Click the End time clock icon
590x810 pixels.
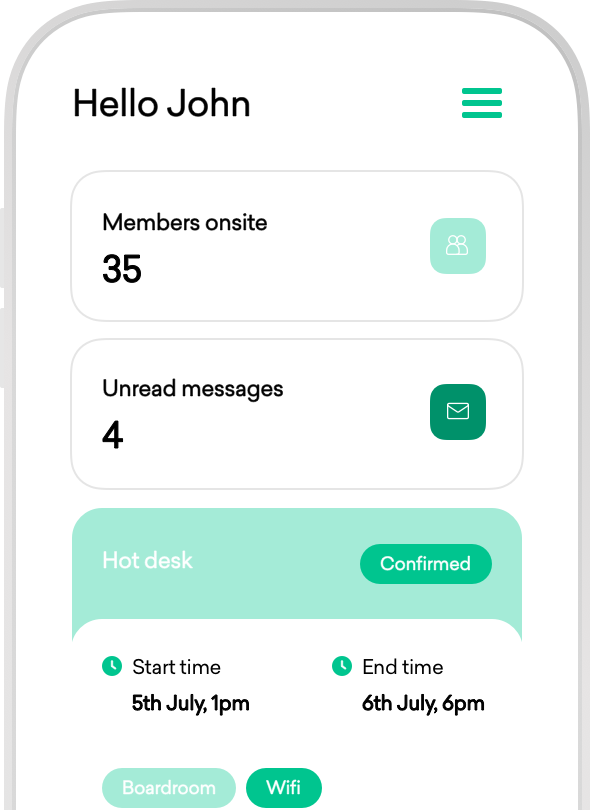click(341, 666)
